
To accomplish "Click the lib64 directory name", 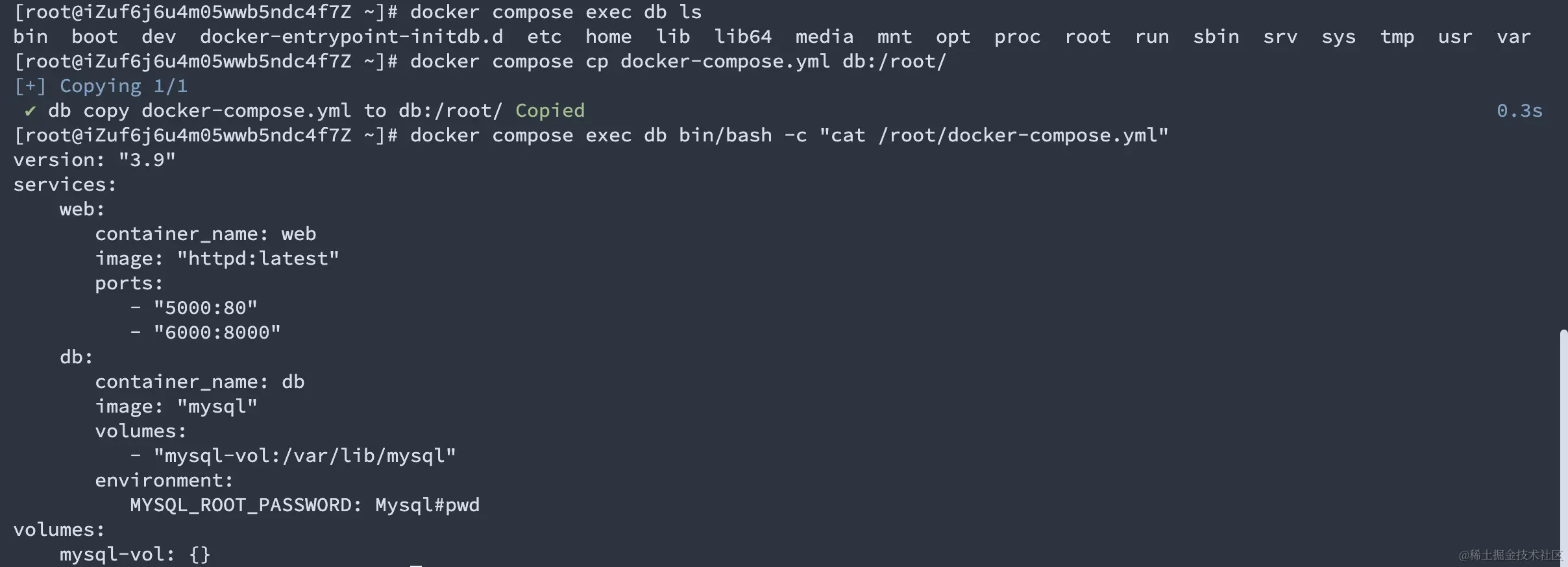I will pyautogui.click(x=742, y=37).
